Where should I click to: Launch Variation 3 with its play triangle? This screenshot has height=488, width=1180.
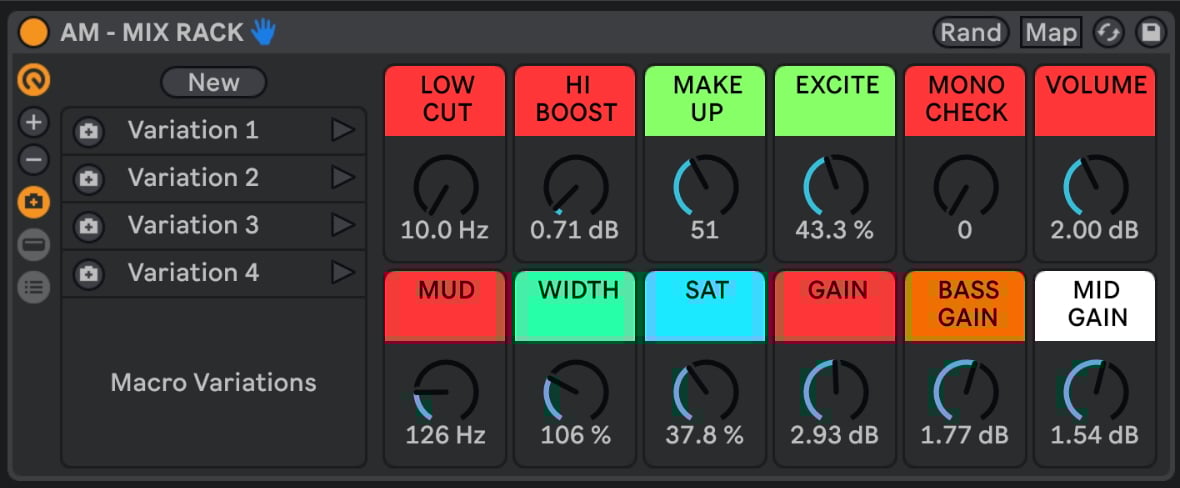342,225
